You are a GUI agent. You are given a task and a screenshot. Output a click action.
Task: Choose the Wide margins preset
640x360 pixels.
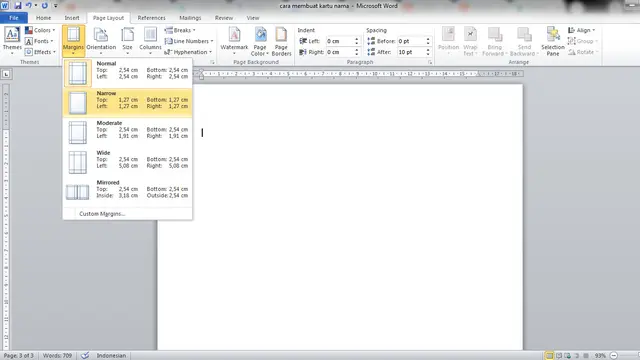point(127,162)
